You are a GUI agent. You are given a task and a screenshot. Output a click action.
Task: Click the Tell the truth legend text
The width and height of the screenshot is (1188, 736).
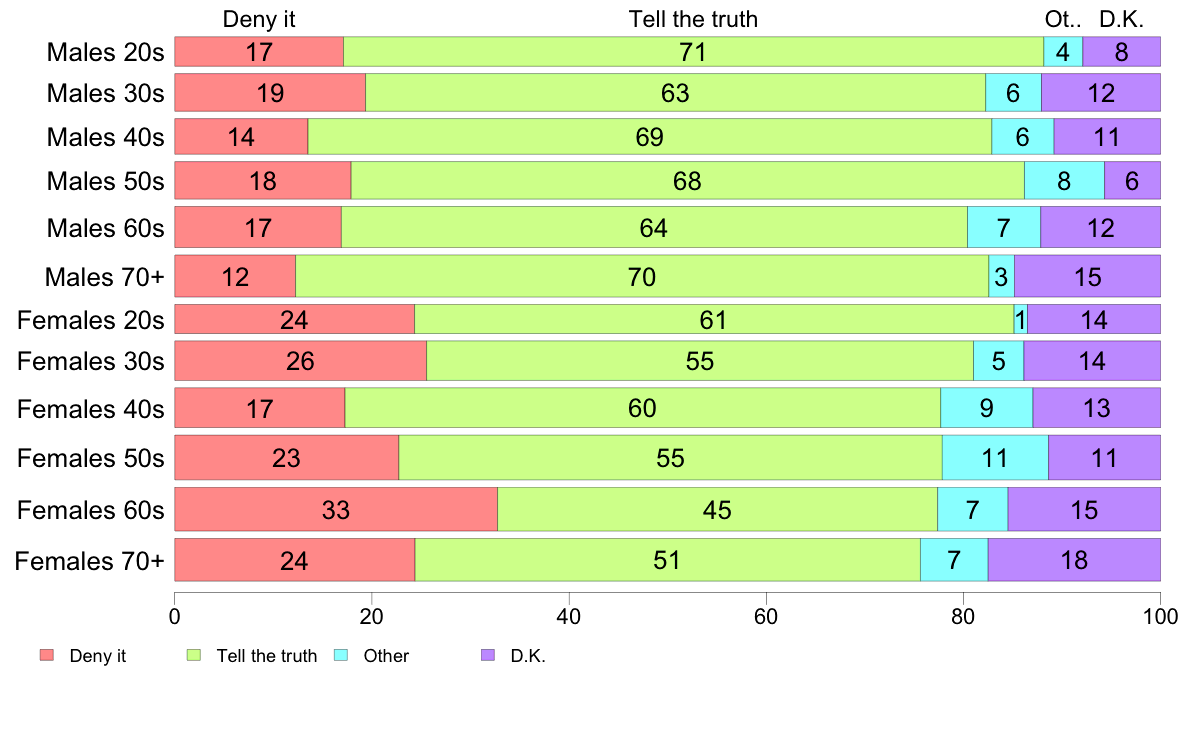tap(266, 656)
